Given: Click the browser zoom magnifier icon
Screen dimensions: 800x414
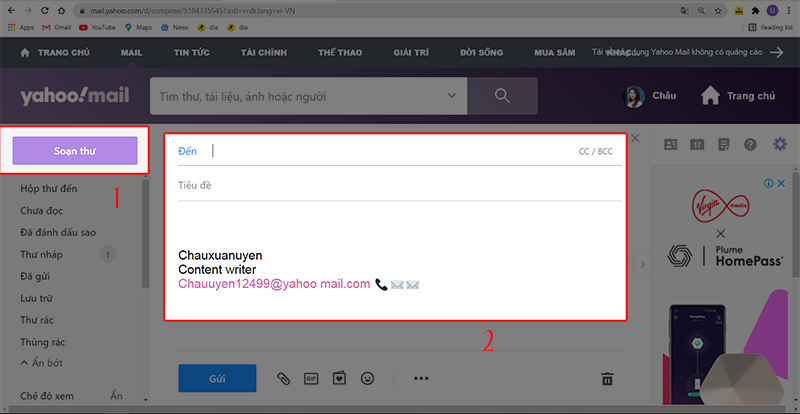Looking at the screenshot, I should pyautogui.click(x=701, y=10).
